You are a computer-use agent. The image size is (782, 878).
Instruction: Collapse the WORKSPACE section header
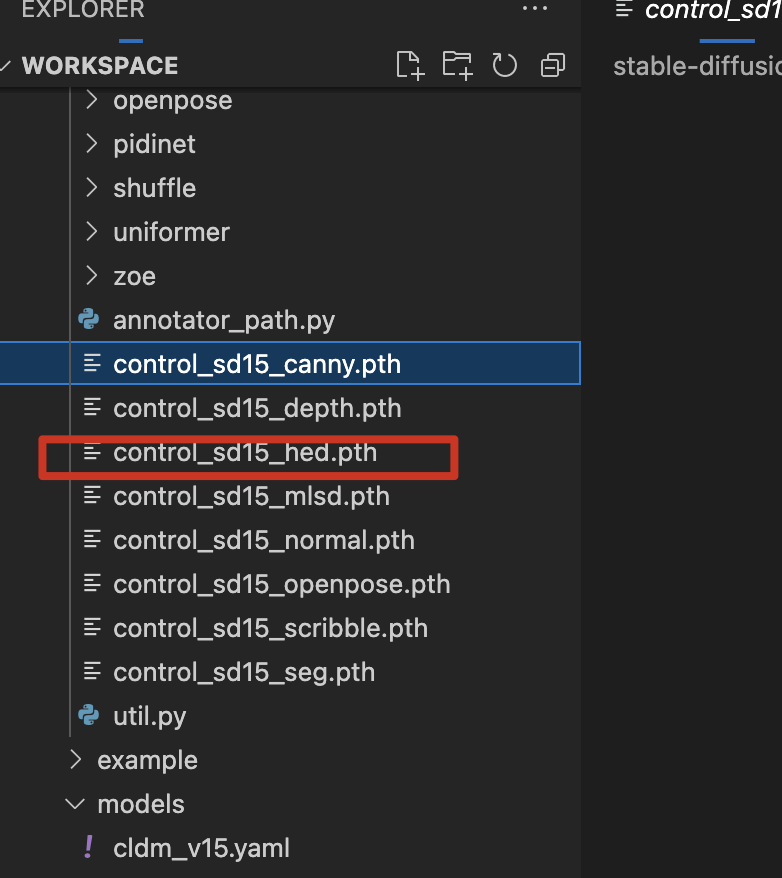tap(100, 66)
